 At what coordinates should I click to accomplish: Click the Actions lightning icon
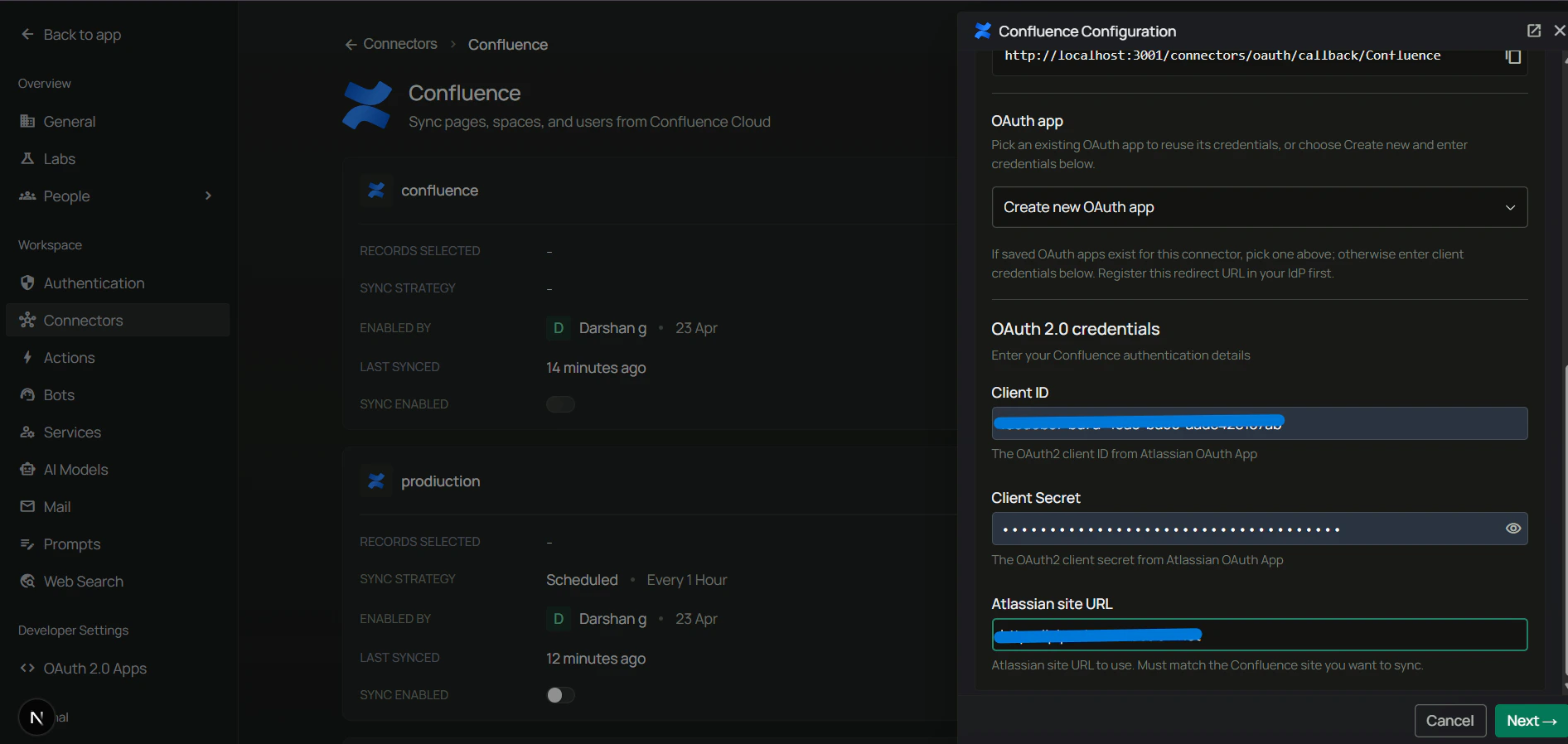[x=27, y=357]
